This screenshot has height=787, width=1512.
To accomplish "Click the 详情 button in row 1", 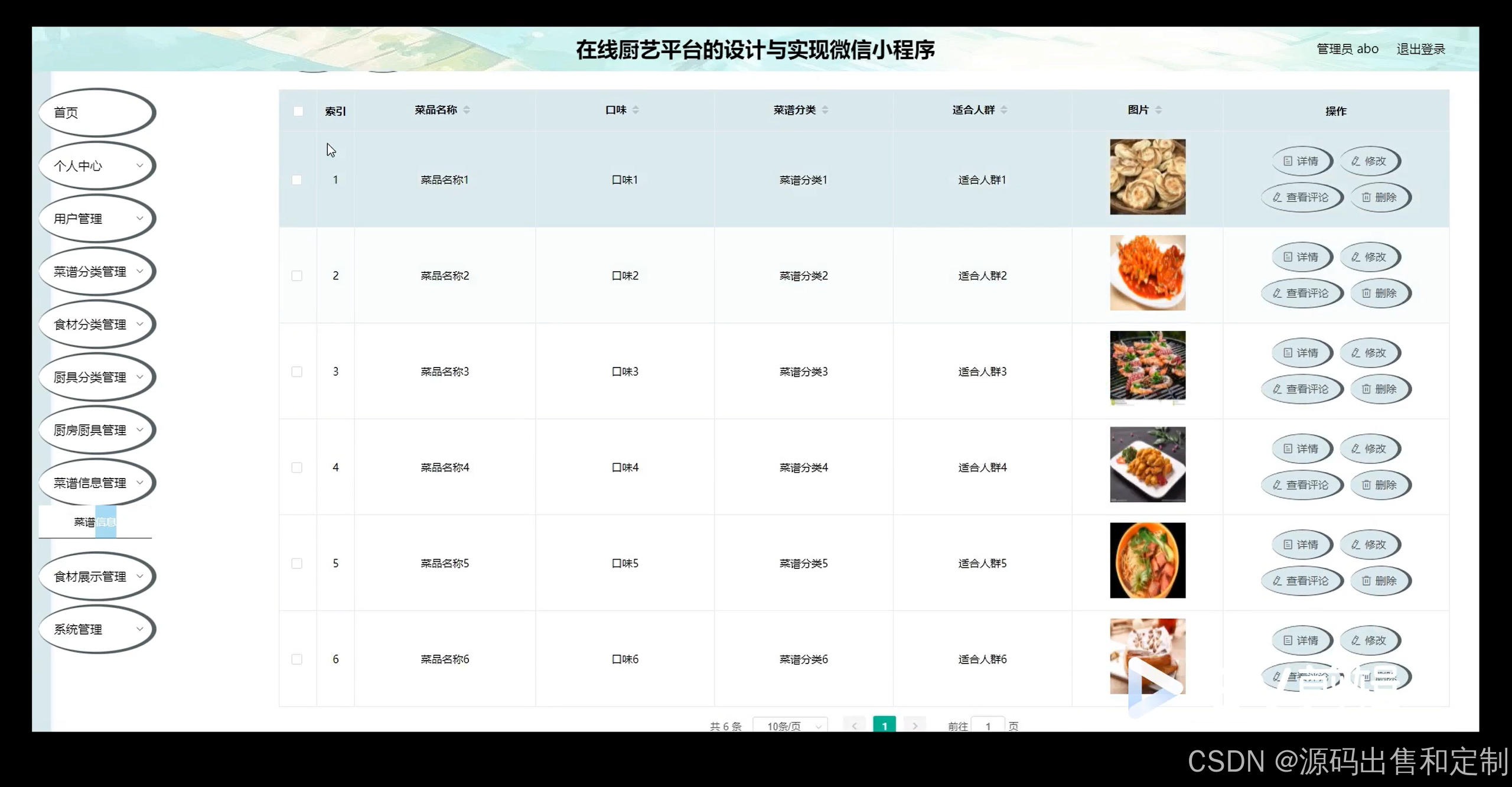I will tap(1301, 161).
